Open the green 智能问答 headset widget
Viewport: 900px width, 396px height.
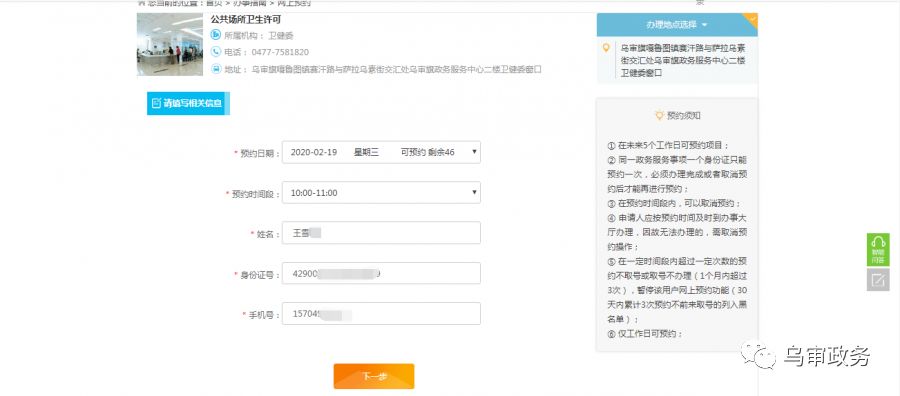point(878,249)
